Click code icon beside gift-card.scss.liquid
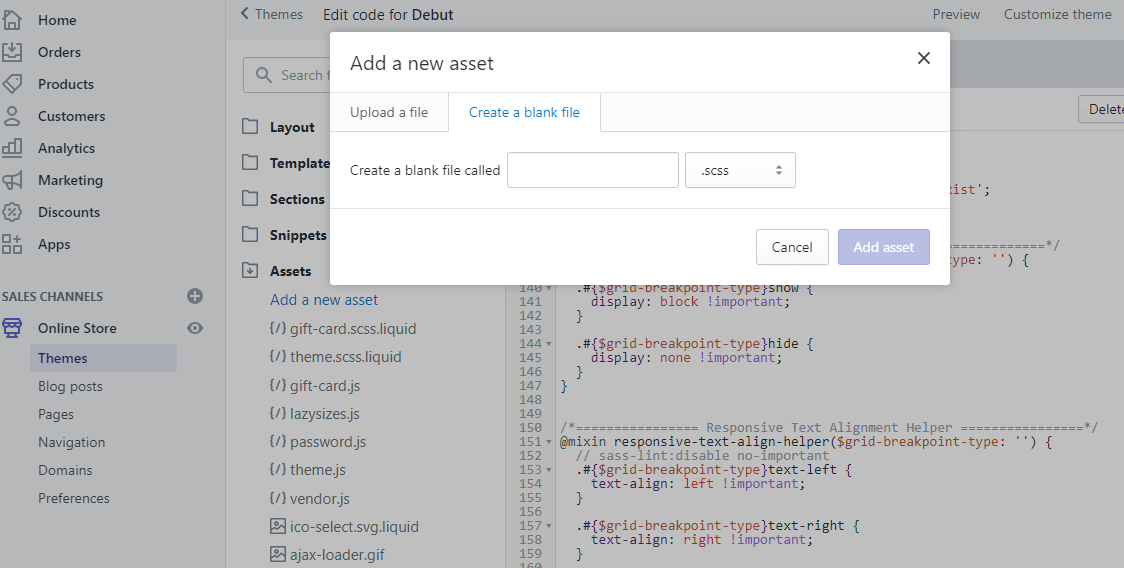The width and height of the screenshot is (1124, 568). (x=278, y=328)
